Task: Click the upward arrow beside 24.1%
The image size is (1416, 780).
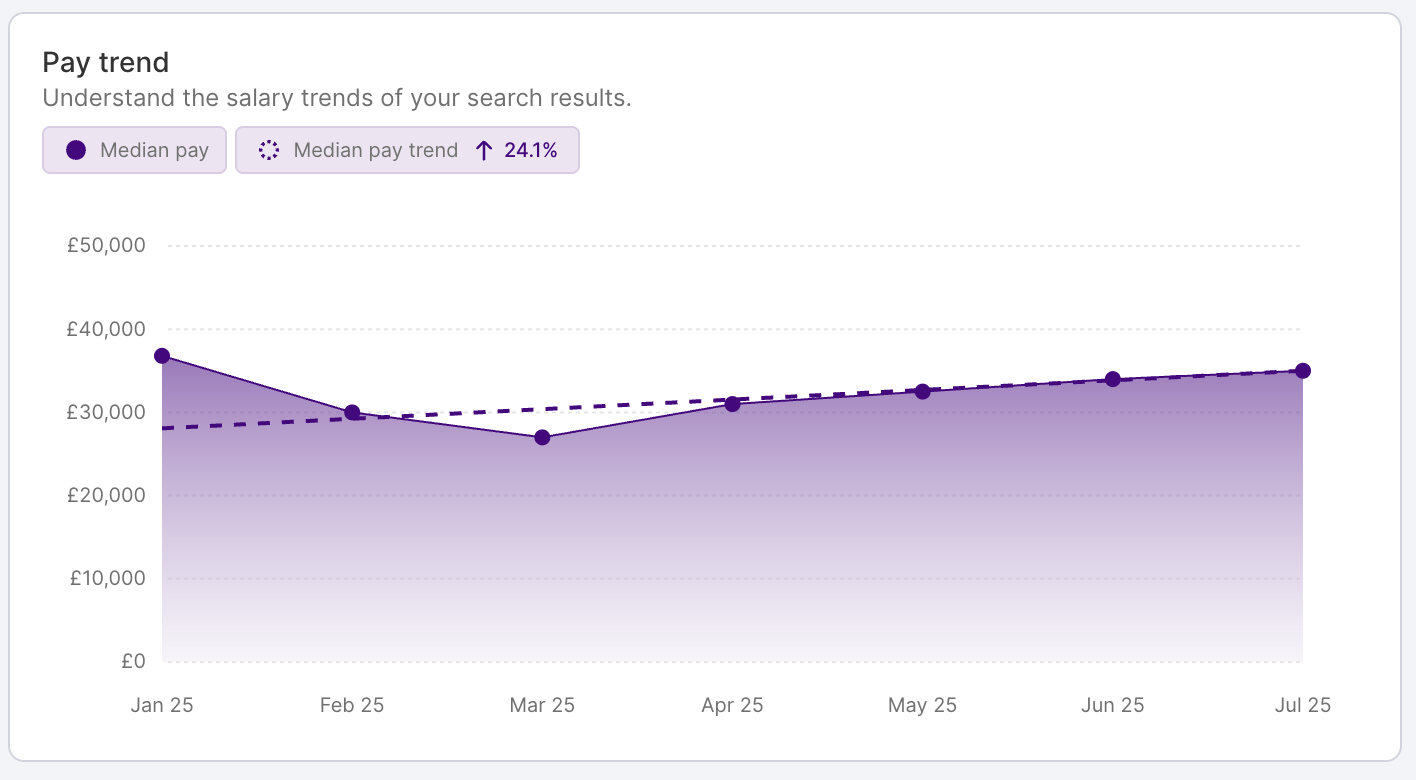Action: coord(484,150)
